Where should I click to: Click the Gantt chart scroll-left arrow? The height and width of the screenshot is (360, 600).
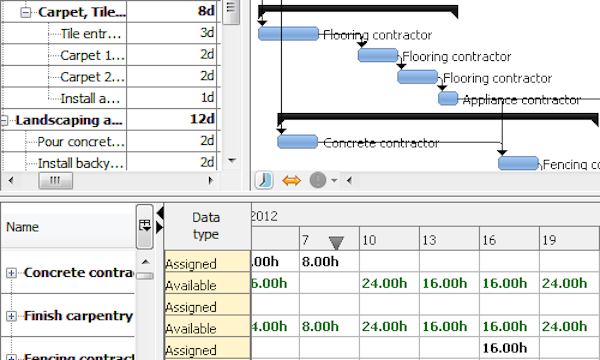349,180
